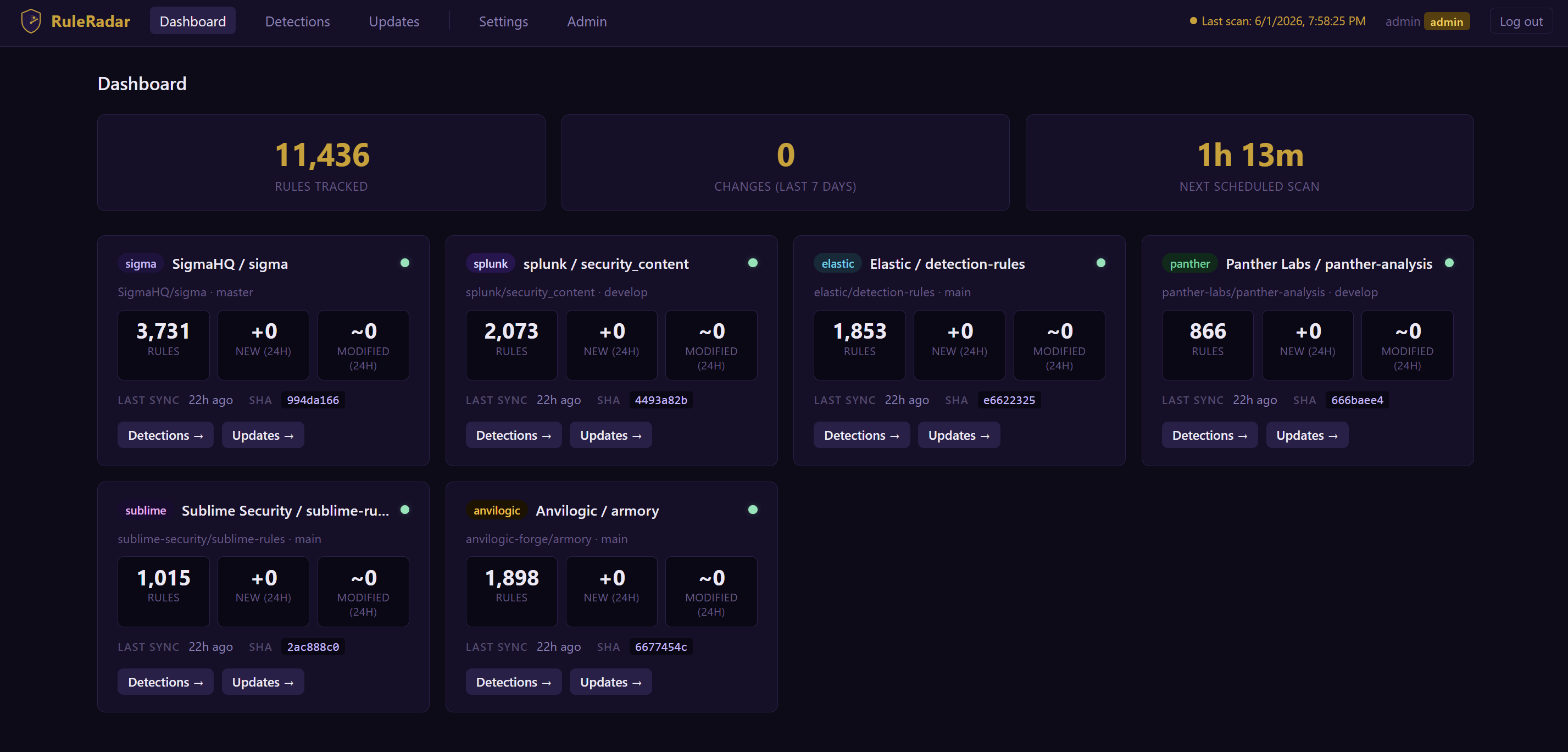Click SHA value e6622325

point(1009,400)
